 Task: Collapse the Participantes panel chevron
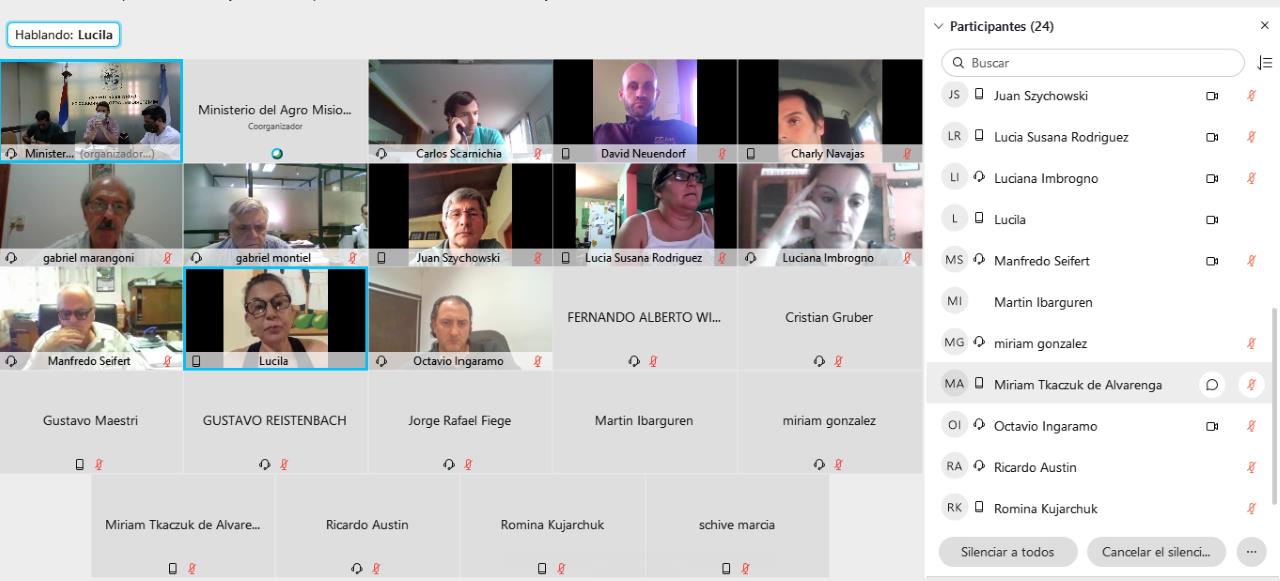(938, 26)
